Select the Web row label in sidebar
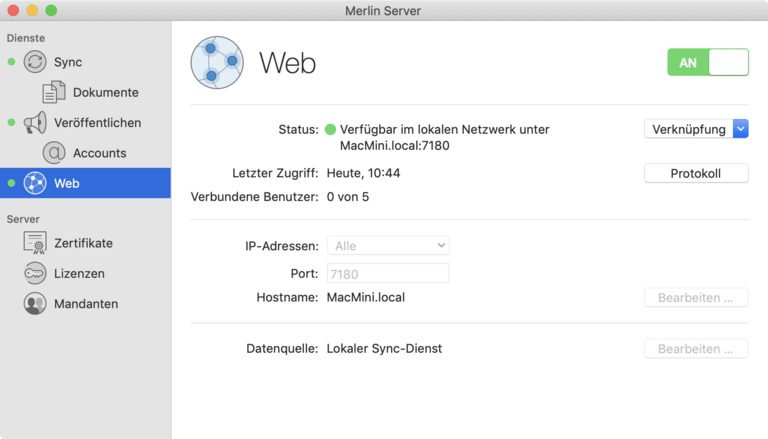This screenshot has height=439, width=768. coord(67,183)
